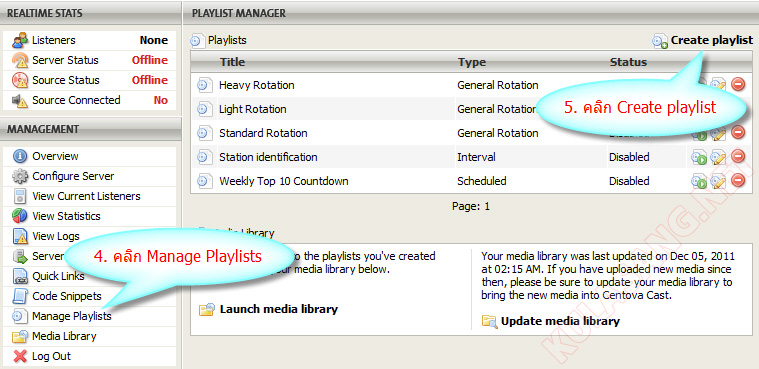Click Disabled status in Weekly Top 10 row
Screen dimensions: 759x369
point(629,181)
